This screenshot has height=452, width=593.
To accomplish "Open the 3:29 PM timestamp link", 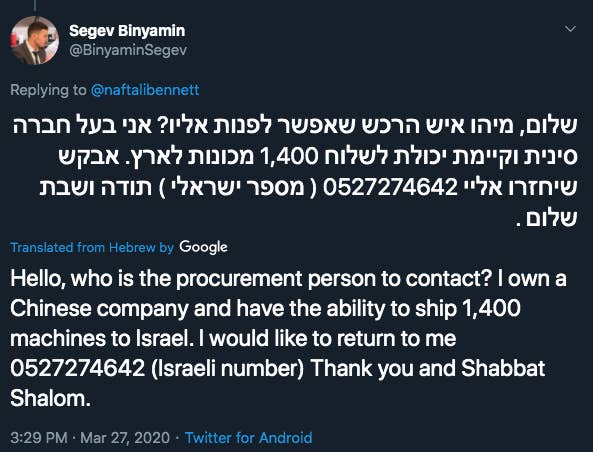I will coord(39,438).
